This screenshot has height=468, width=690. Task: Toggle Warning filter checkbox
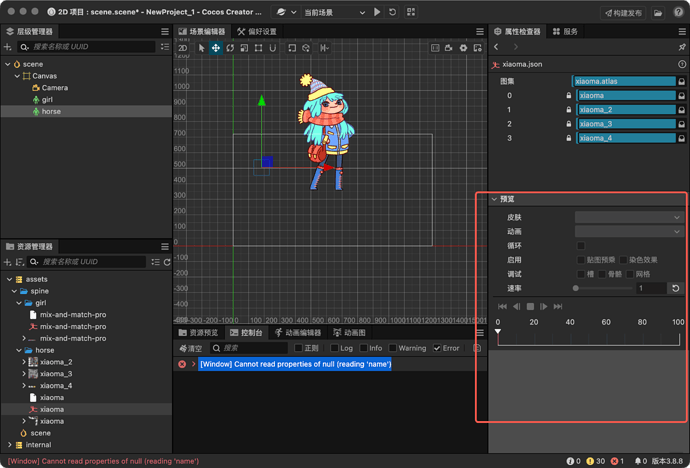[393, 348]
